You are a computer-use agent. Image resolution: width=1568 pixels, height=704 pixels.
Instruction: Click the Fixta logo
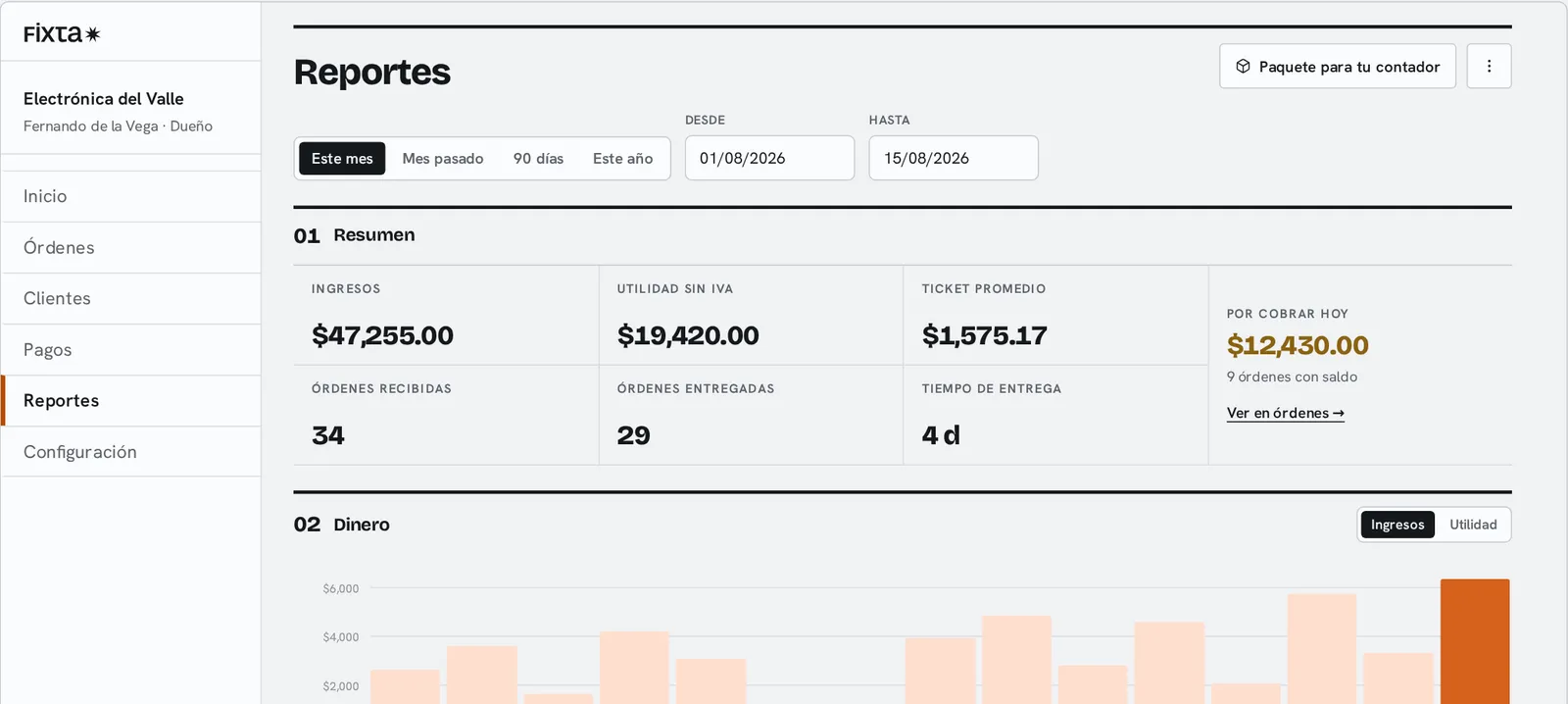(62, 33)
